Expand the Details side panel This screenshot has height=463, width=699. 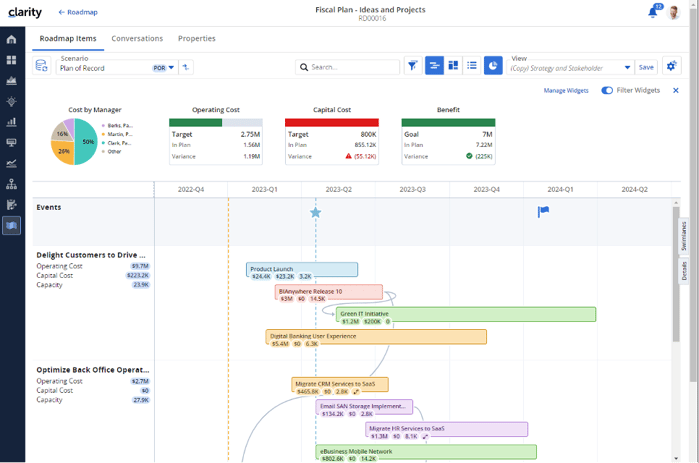685,270
